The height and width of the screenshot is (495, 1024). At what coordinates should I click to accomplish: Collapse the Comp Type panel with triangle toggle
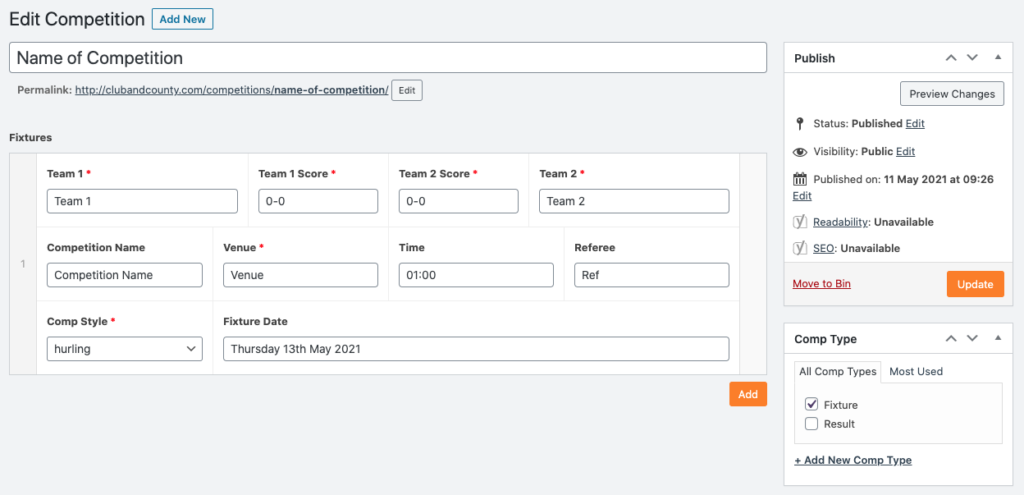click(997, 338)
